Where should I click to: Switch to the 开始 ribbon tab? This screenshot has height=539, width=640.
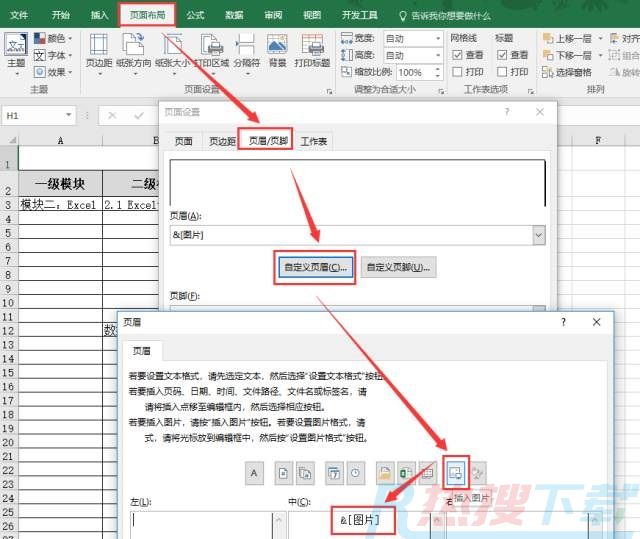tap(61, 16)
